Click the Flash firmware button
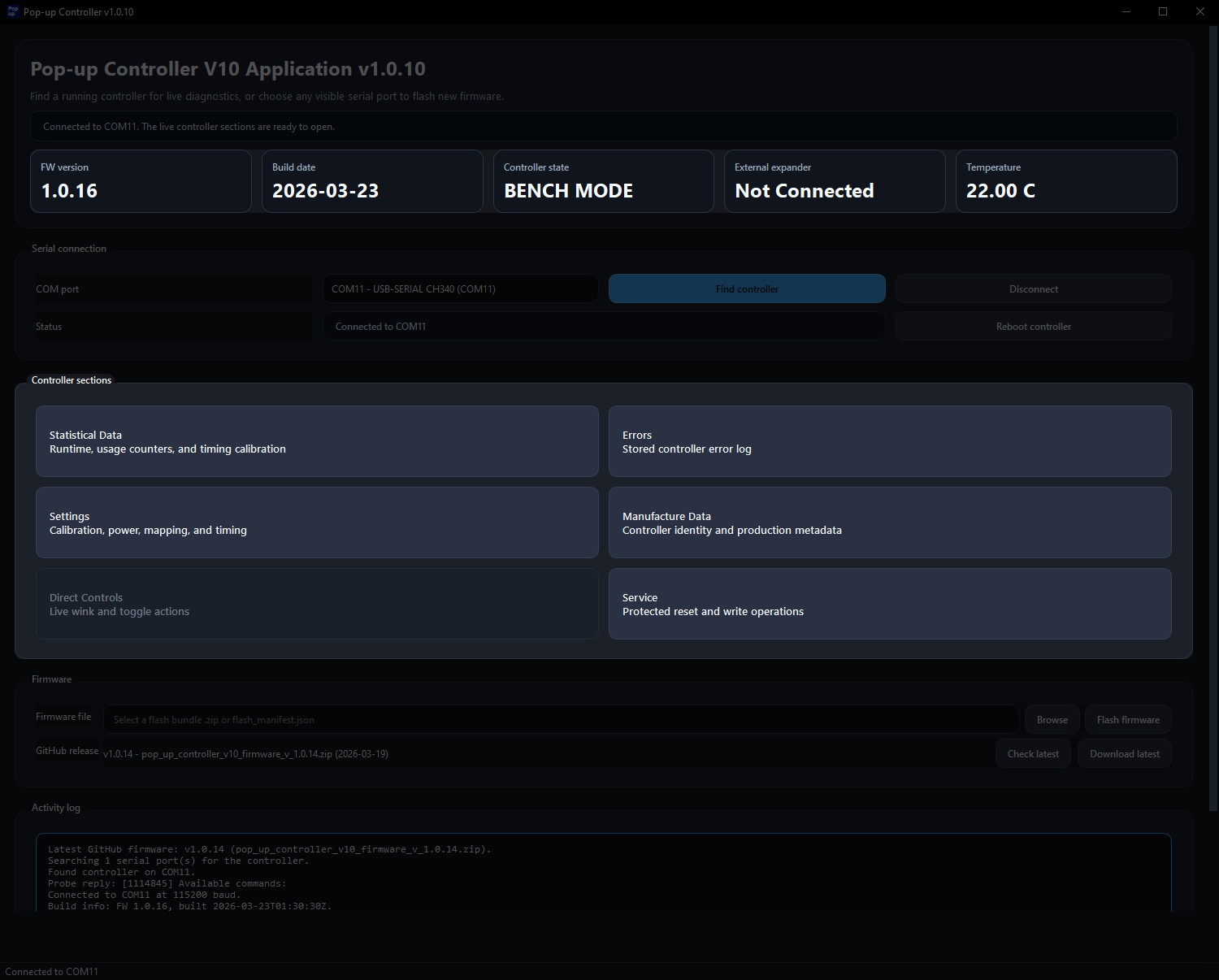1219x980 pixels. click(1128, 719)
